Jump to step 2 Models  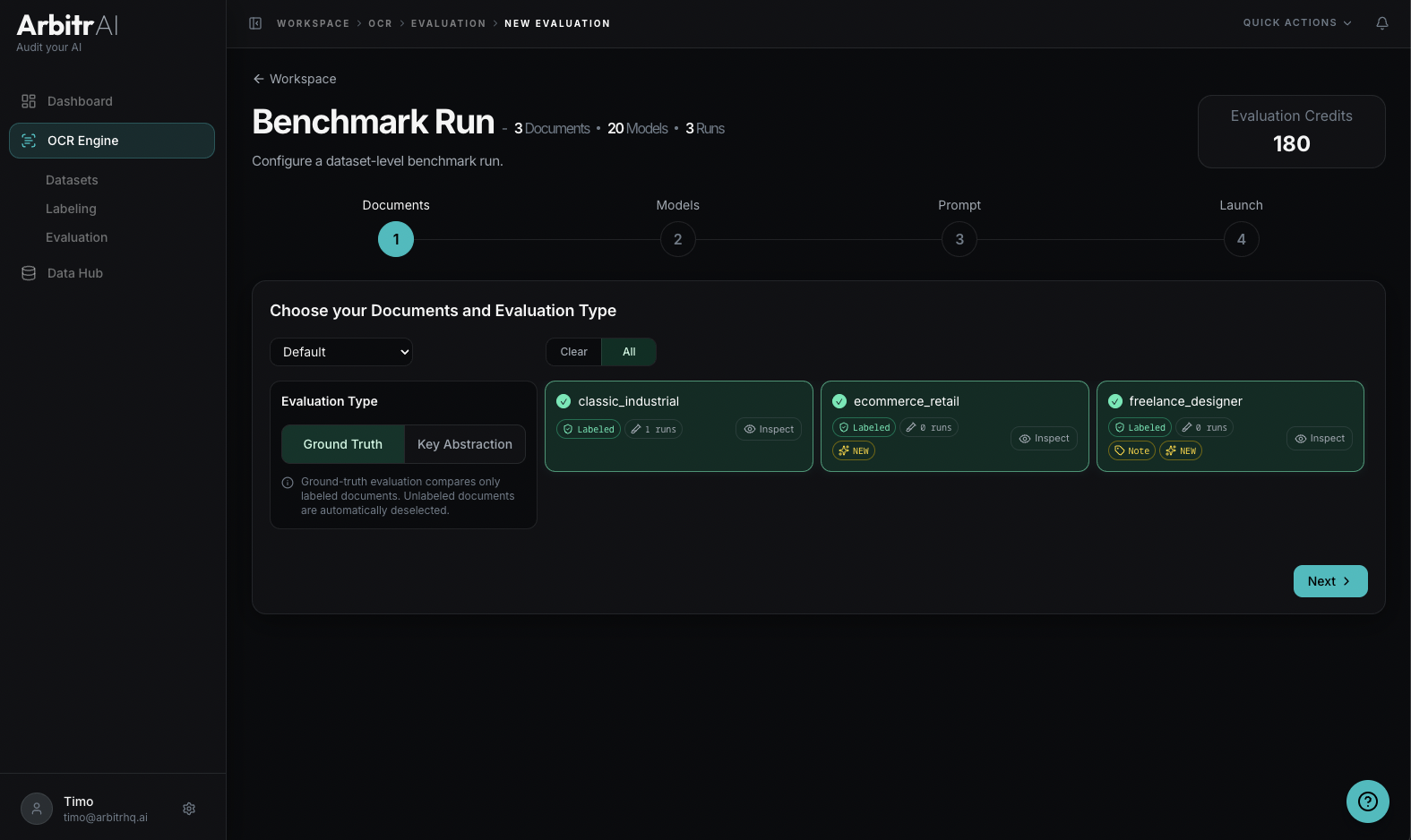tap(677, 239)
